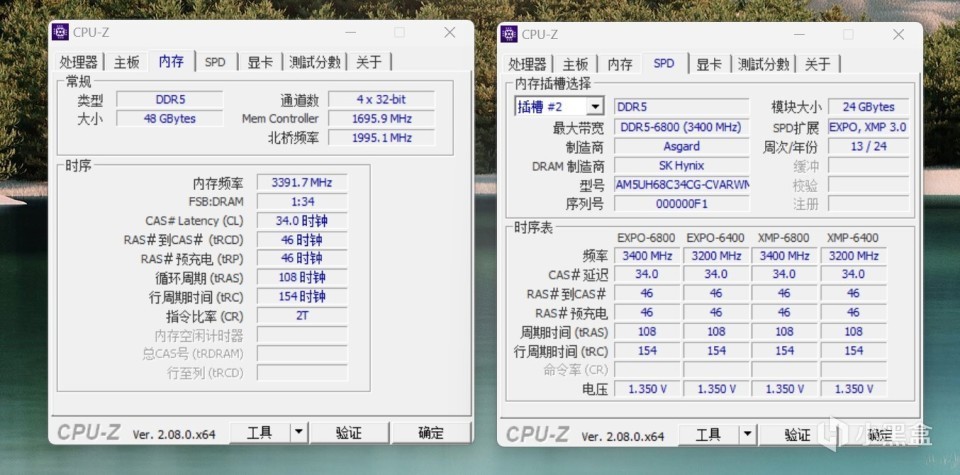Click 工具 button in left window
960x475 pixels.
(x=260, y=433)
